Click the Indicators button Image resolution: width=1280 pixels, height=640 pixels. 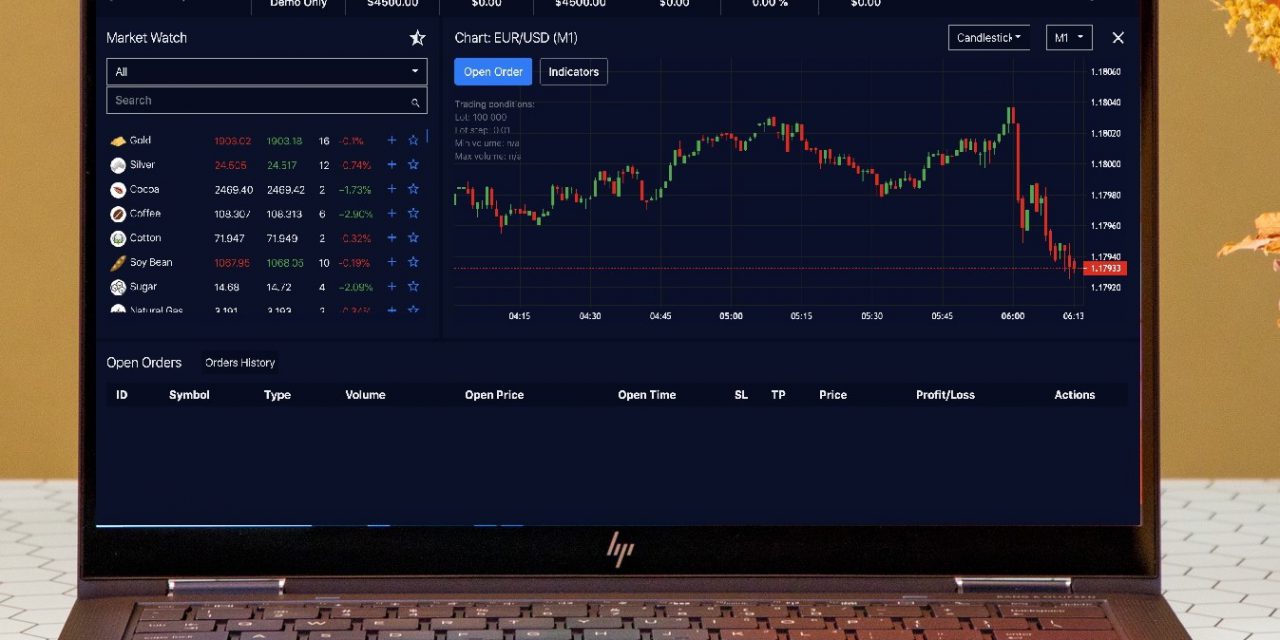(574, 72)
